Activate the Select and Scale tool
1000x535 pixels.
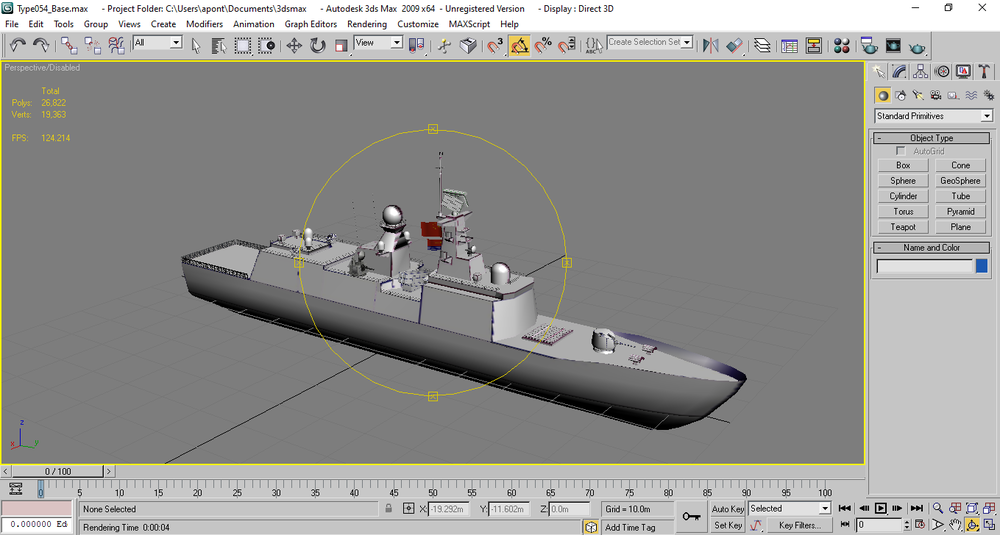tap(341, 45)
